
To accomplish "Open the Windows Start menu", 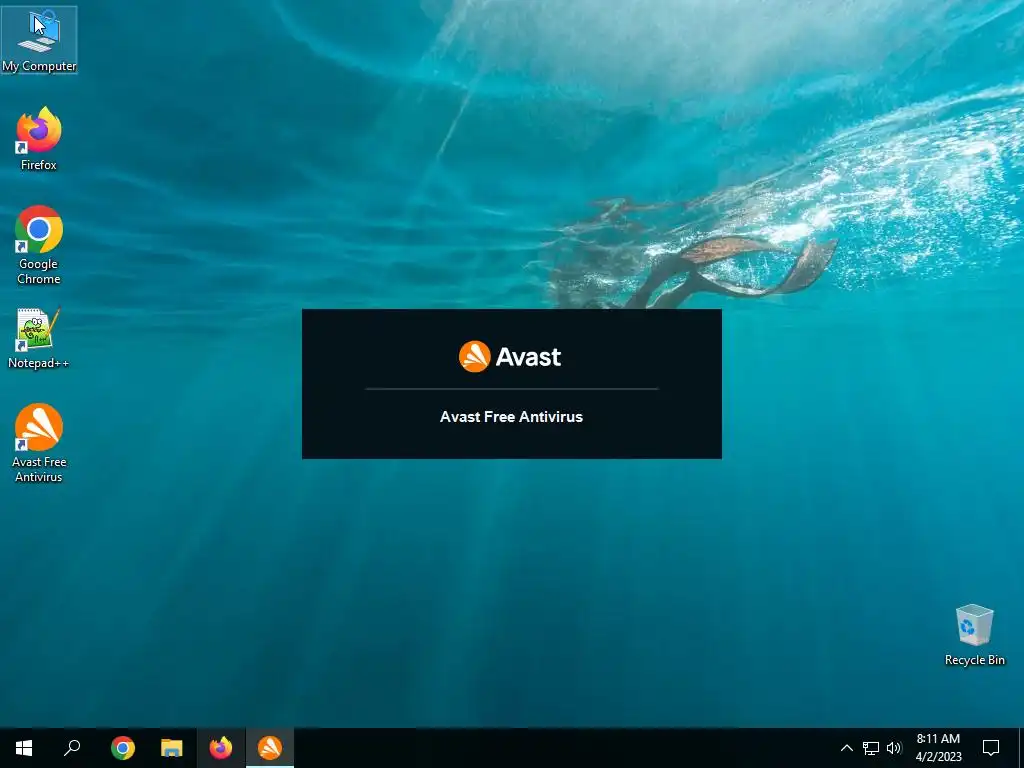I will (x=24, y=748).
